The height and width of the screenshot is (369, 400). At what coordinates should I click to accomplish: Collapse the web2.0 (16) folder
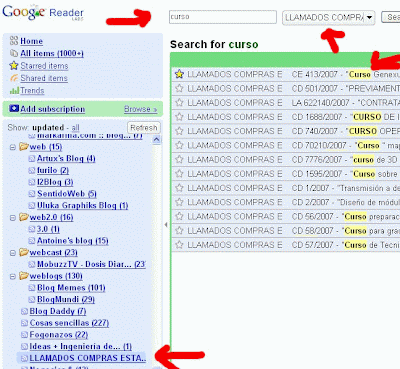(13, 218)
